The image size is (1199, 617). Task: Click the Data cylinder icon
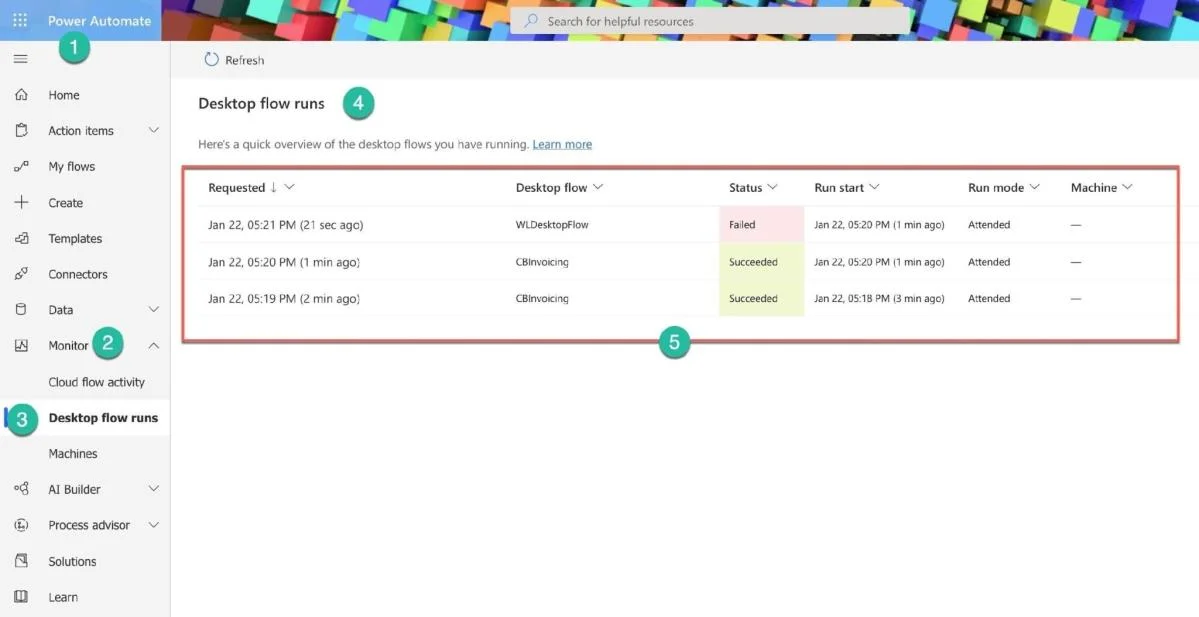21,310
